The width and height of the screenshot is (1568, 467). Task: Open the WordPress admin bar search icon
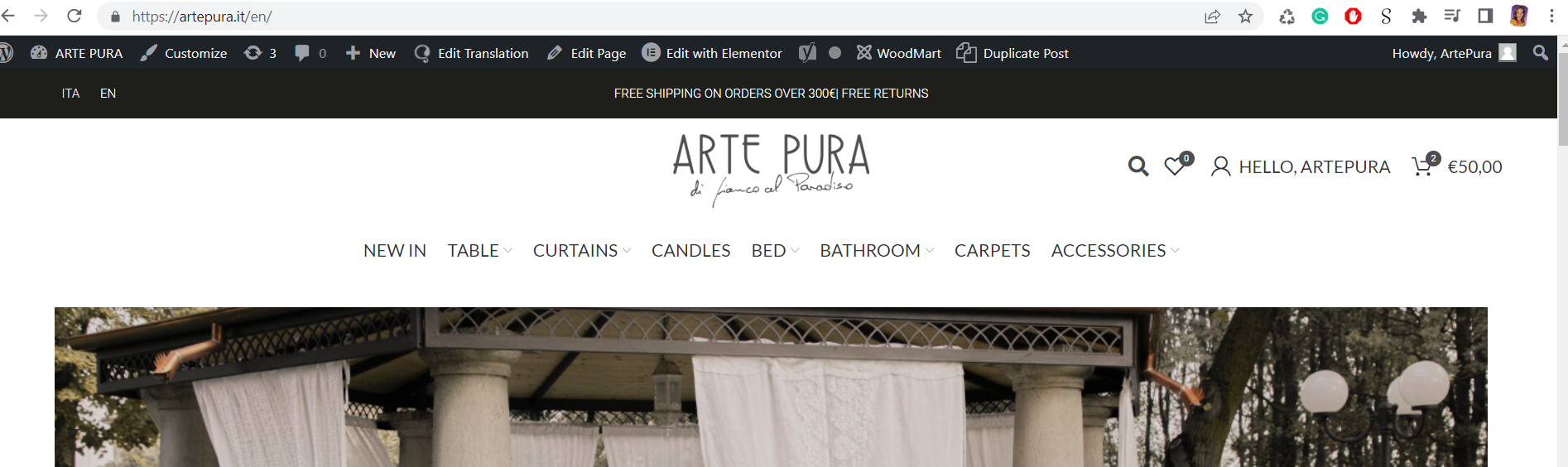[1541, 53]
